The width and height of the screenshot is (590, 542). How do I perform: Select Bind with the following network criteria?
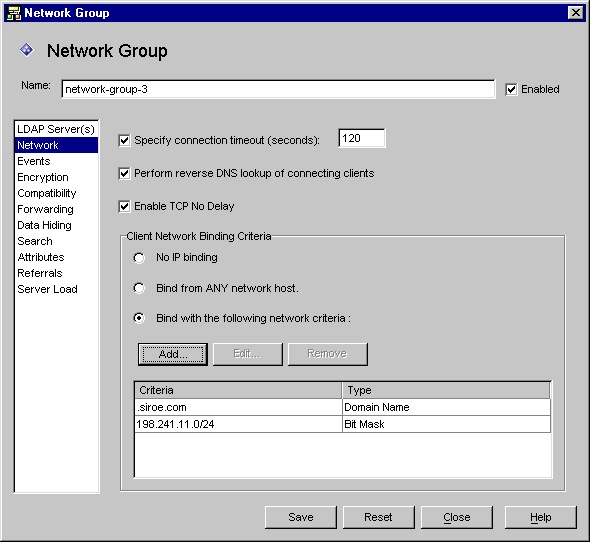[139, 318]
